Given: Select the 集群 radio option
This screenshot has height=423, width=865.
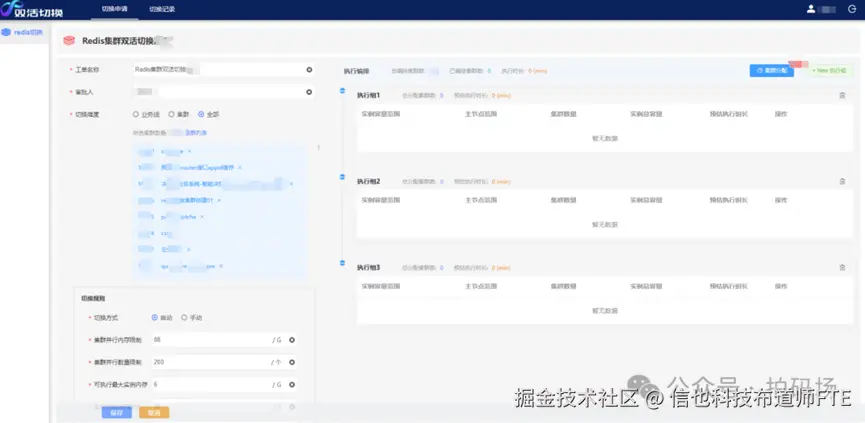Looking at the screenshot, I should [x=179, y=114].
